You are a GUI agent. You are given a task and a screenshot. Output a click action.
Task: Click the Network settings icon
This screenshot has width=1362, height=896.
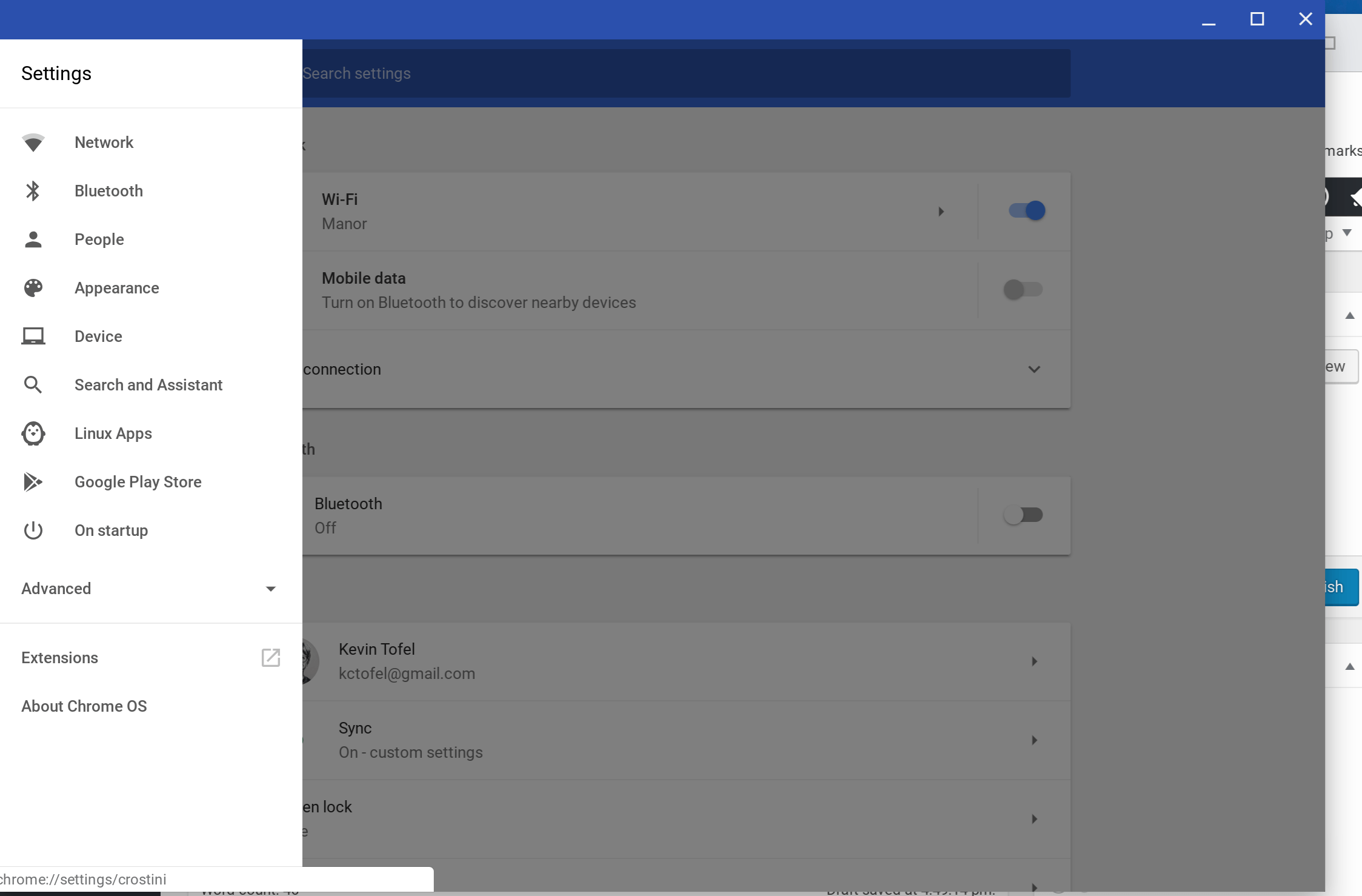[x=33, y=142]
